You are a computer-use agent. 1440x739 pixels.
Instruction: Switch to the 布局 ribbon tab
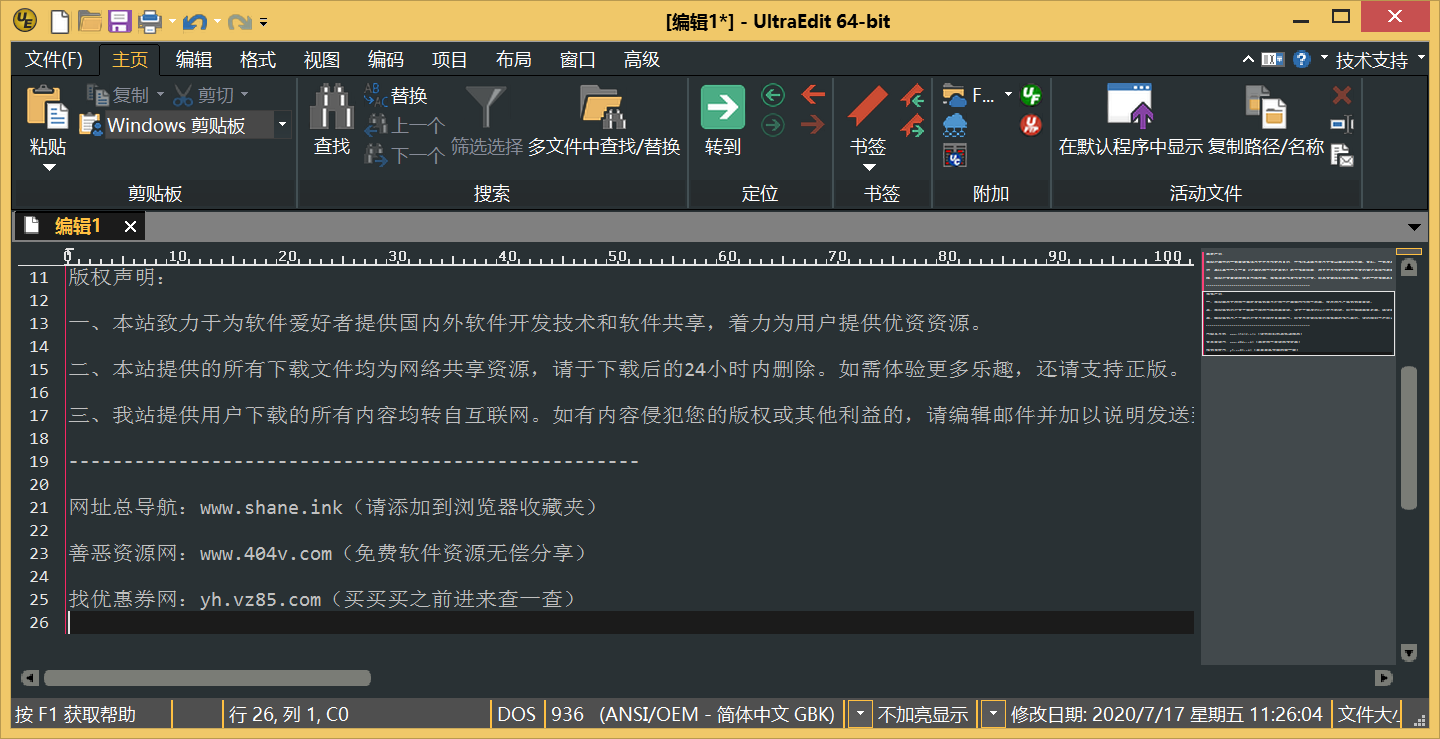coord(514,60)
